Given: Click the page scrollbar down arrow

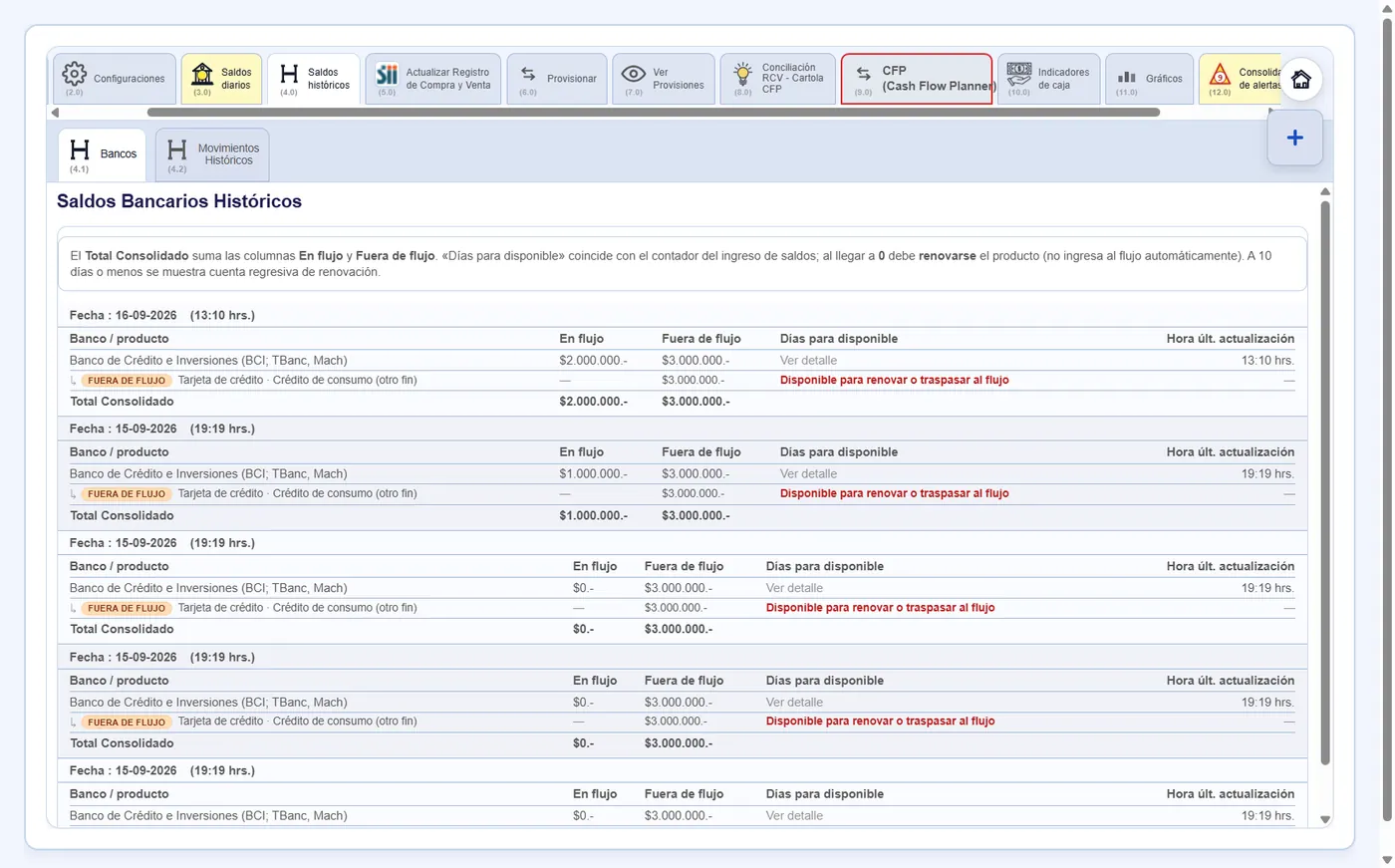Looking at the screenshot, I should (1387, 860).
